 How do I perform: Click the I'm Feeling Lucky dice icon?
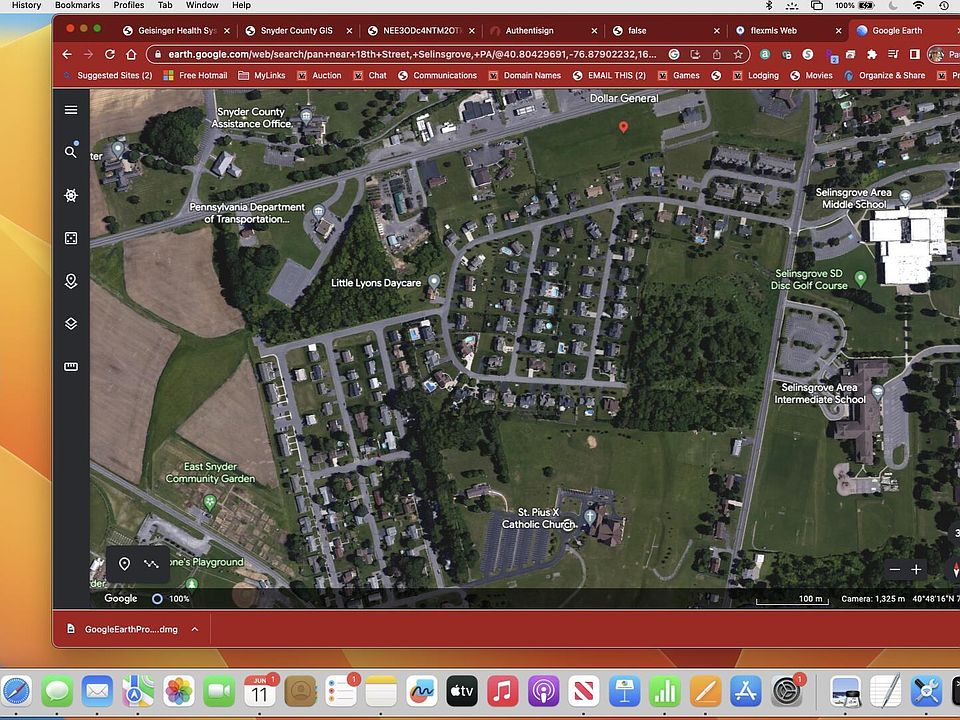click(x=71, y=238)
